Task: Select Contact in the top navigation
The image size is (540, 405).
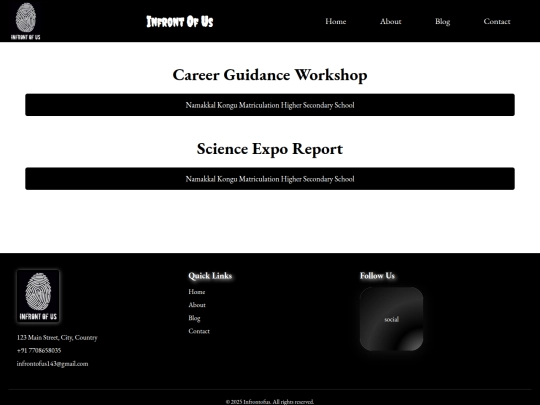Action: pos(497,21)
